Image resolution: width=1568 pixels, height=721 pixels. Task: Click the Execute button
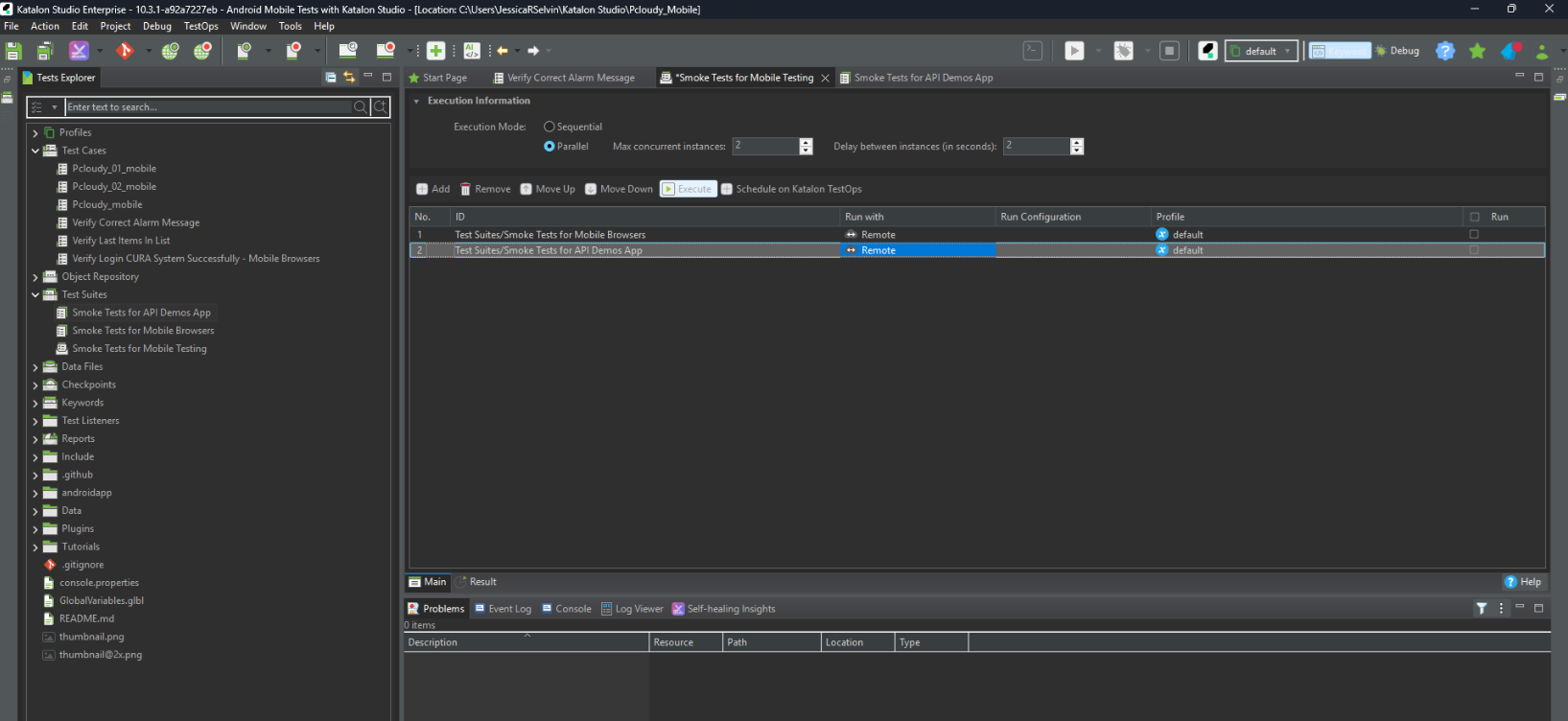[688, 189]
